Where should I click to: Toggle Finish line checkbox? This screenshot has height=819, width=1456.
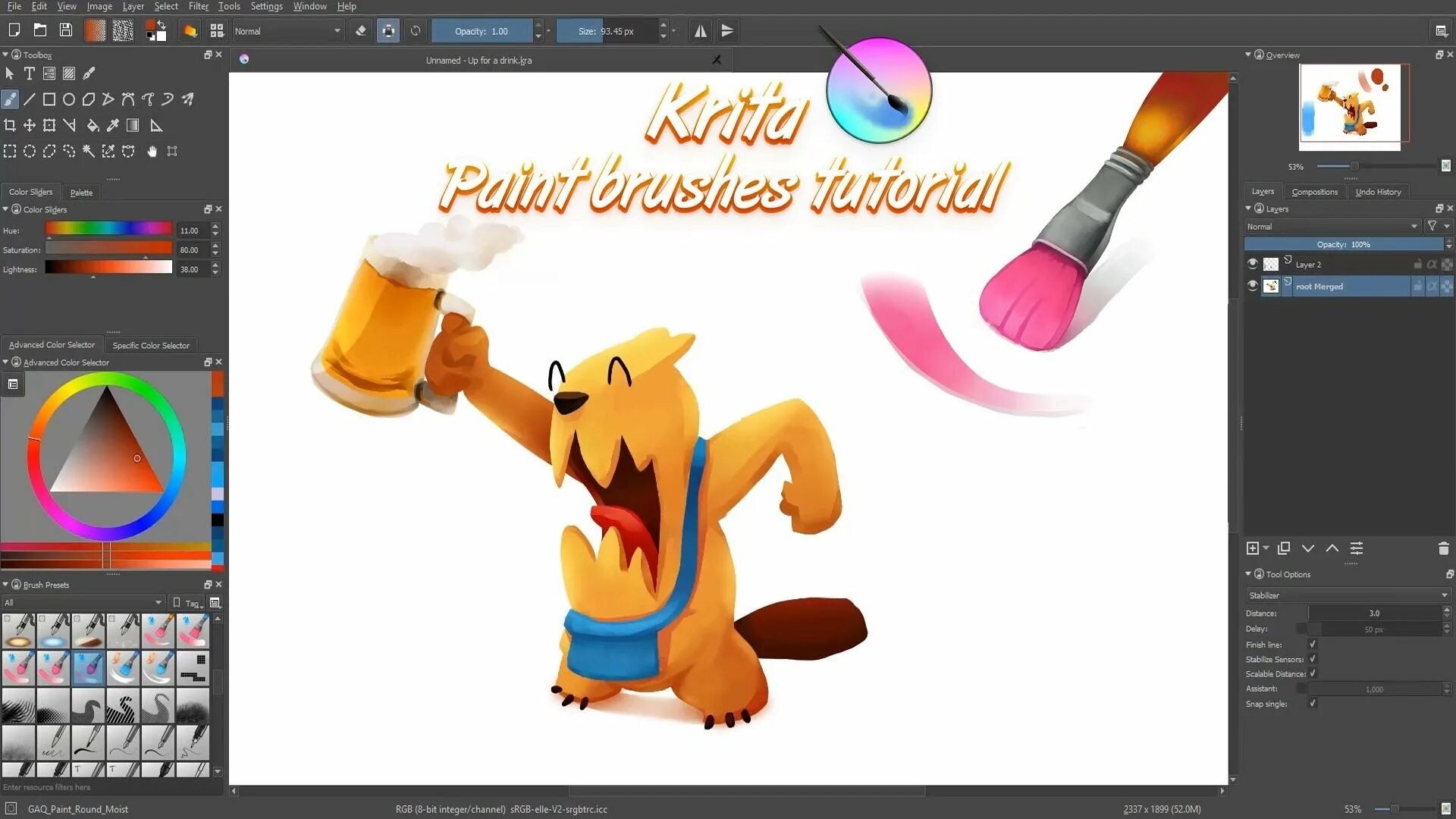(1313, 645)
